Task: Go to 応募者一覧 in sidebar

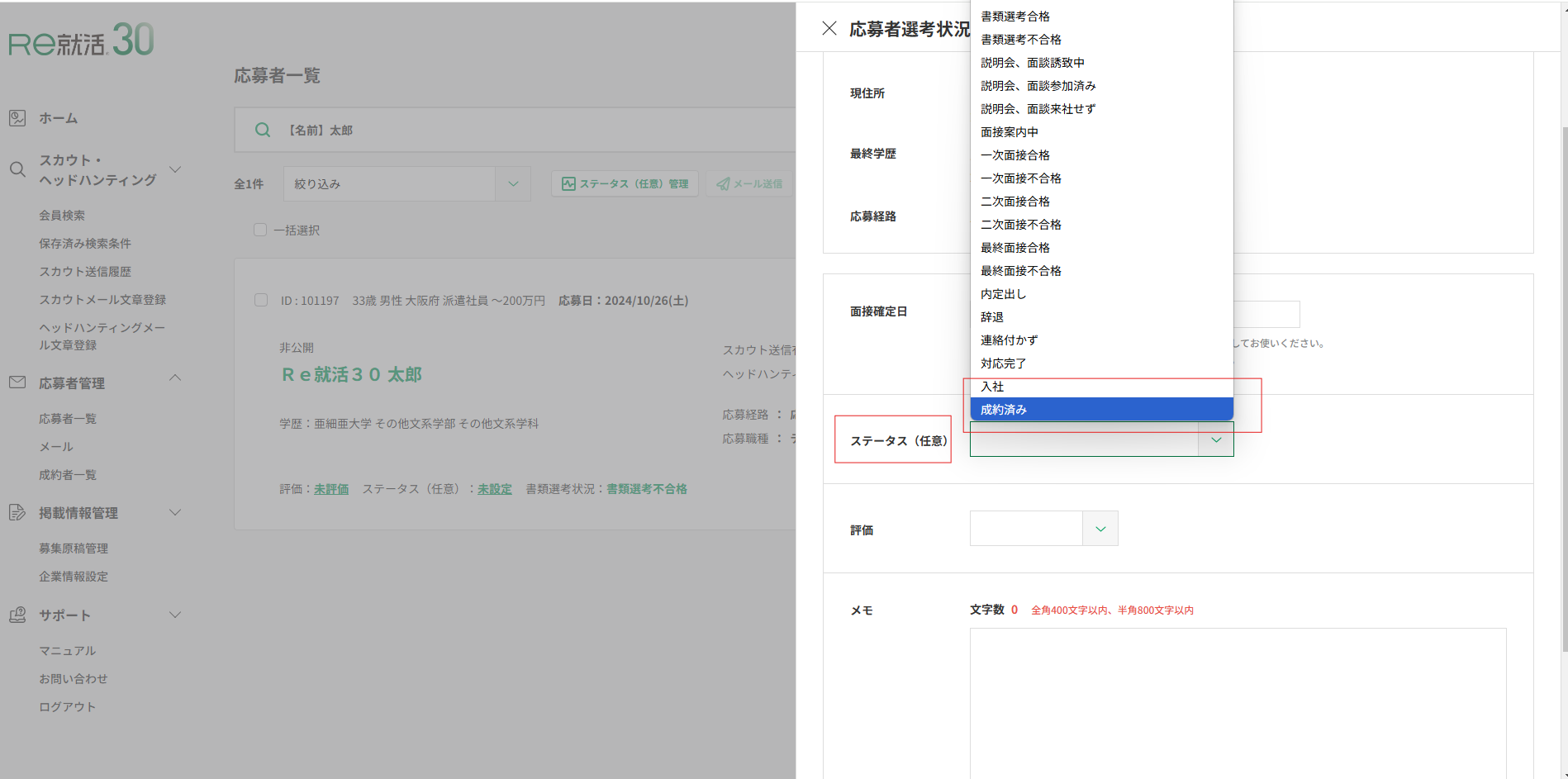Action: [x=68, y=418]
